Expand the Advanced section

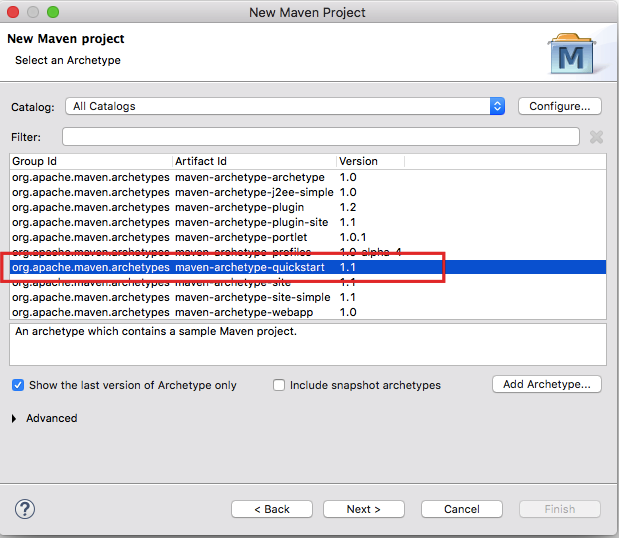(x=15, y=418)
